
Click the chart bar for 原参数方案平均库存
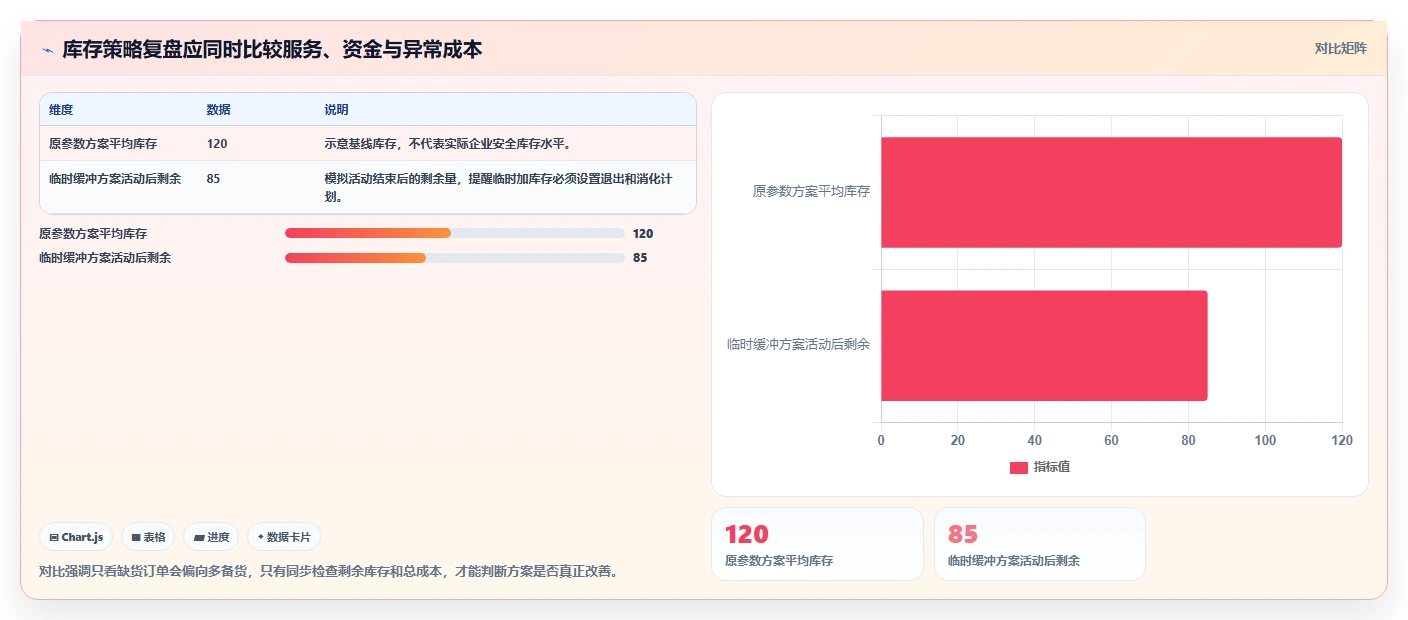pos(1111,192)
